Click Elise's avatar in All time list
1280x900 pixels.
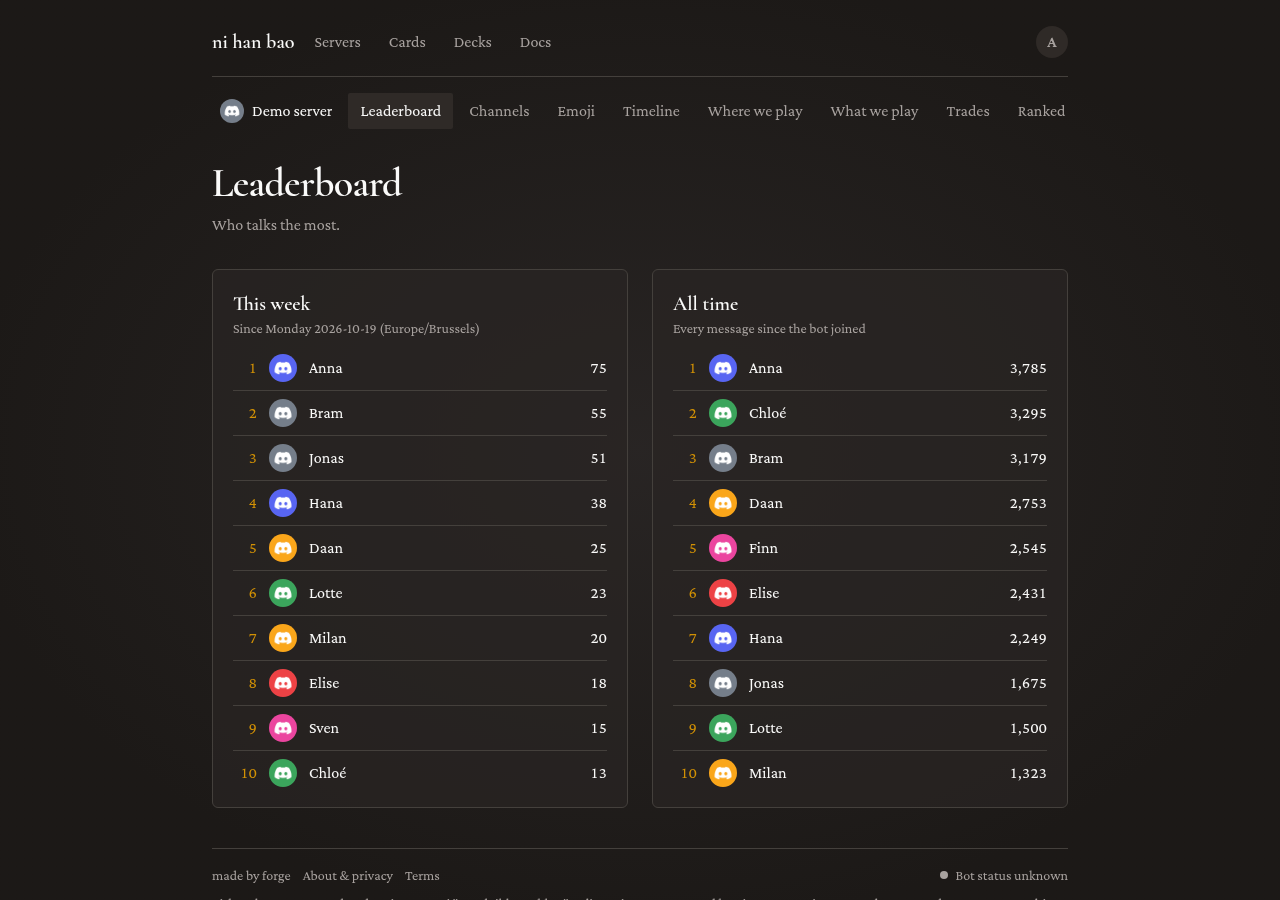point(723,593)
